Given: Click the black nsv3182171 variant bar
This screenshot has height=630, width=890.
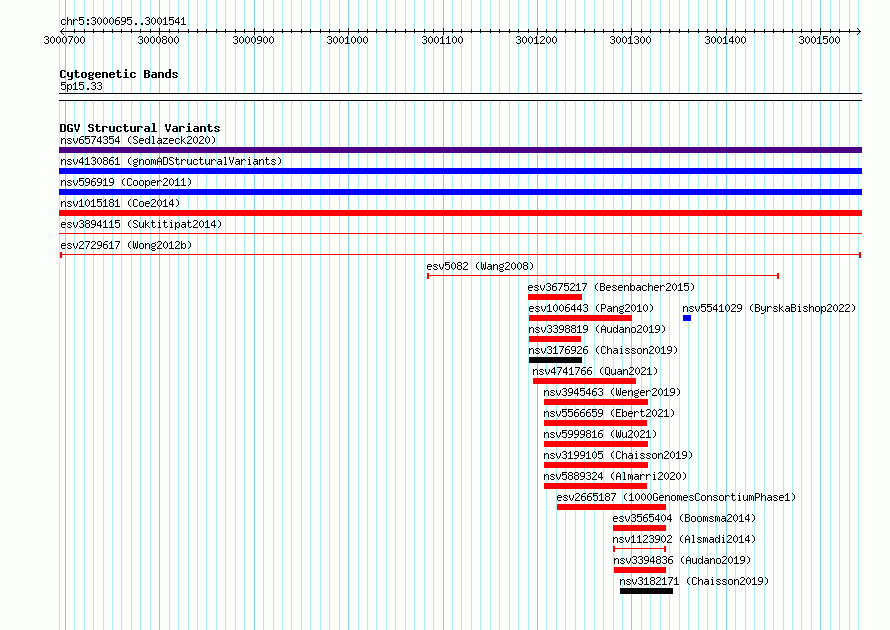Looking at the screenshot, I should coord(646,591).
